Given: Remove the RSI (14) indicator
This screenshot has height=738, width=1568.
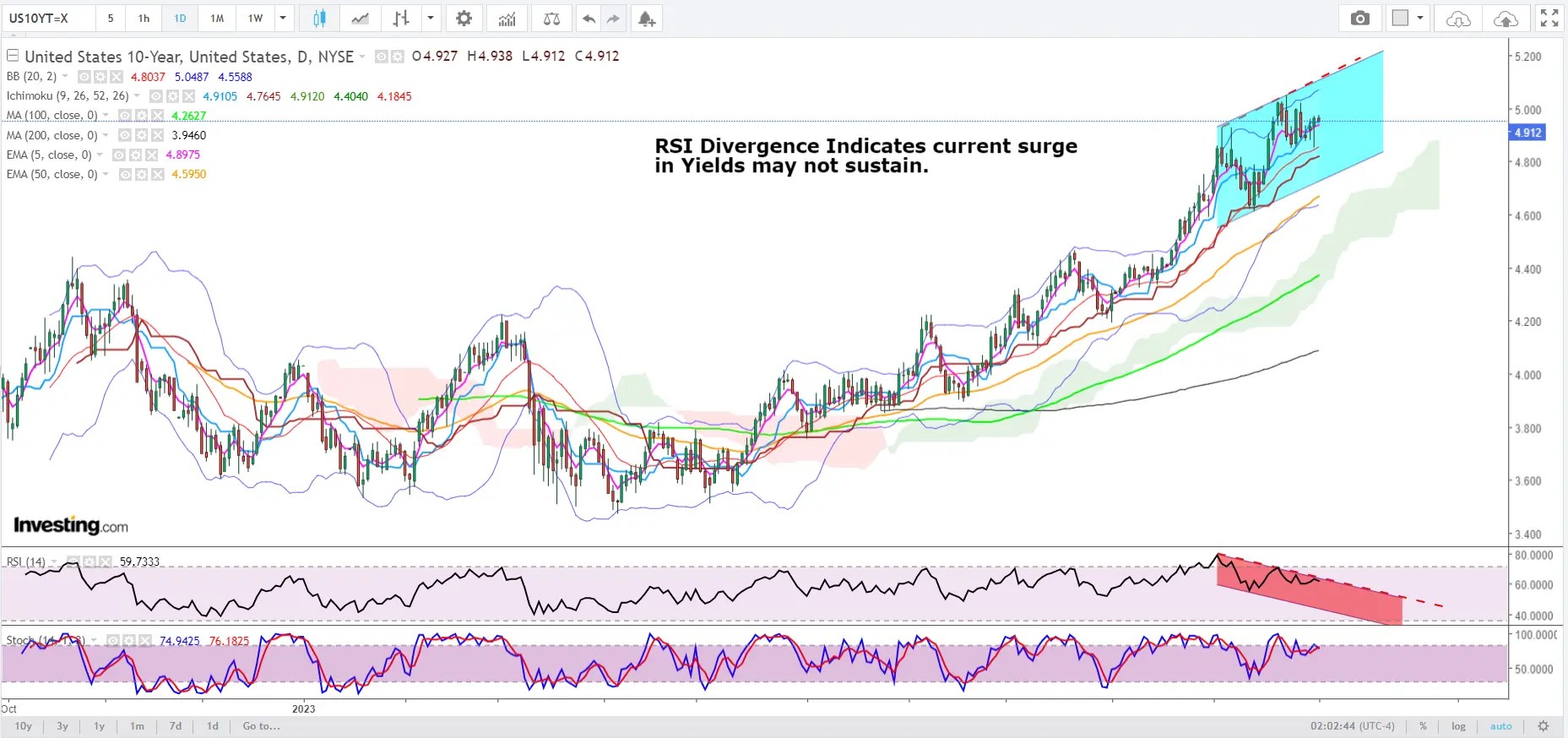Looking at the screenshot, I should coord(106,562).
